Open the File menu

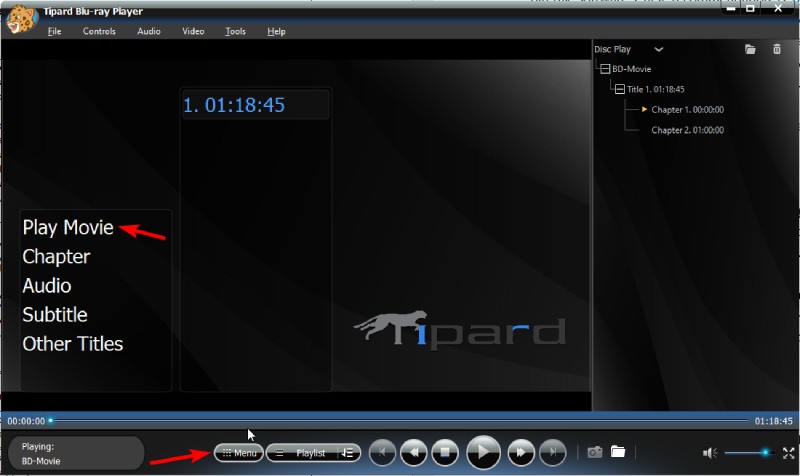54,31
